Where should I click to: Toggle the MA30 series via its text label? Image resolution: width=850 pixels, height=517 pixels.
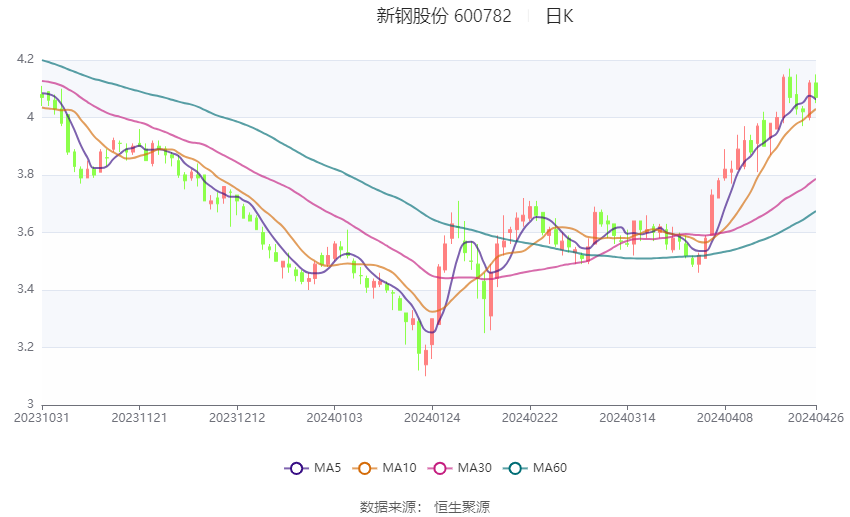pos(476,468)
